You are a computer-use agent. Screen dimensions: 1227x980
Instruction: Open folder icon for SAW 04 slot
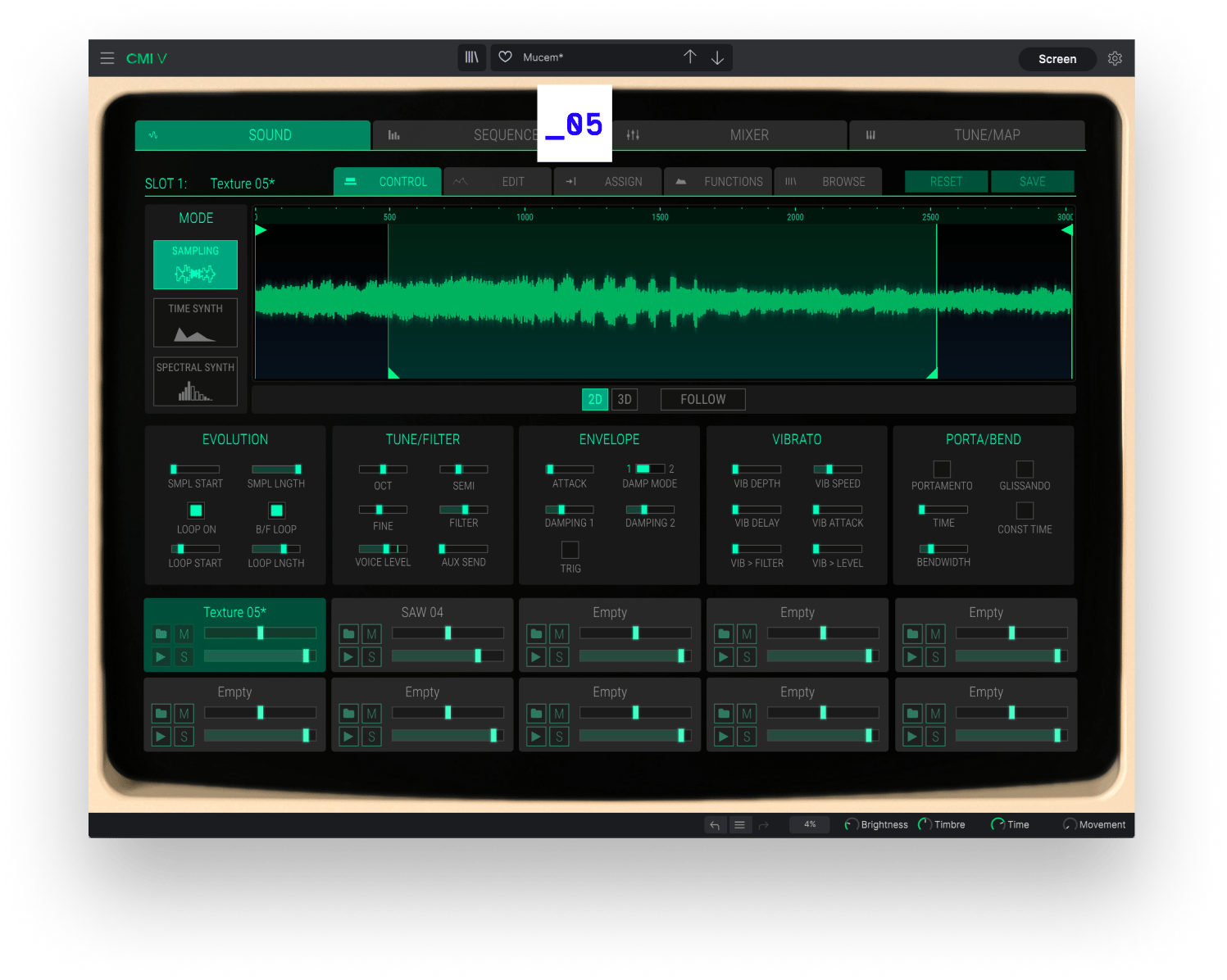point(349,634)
